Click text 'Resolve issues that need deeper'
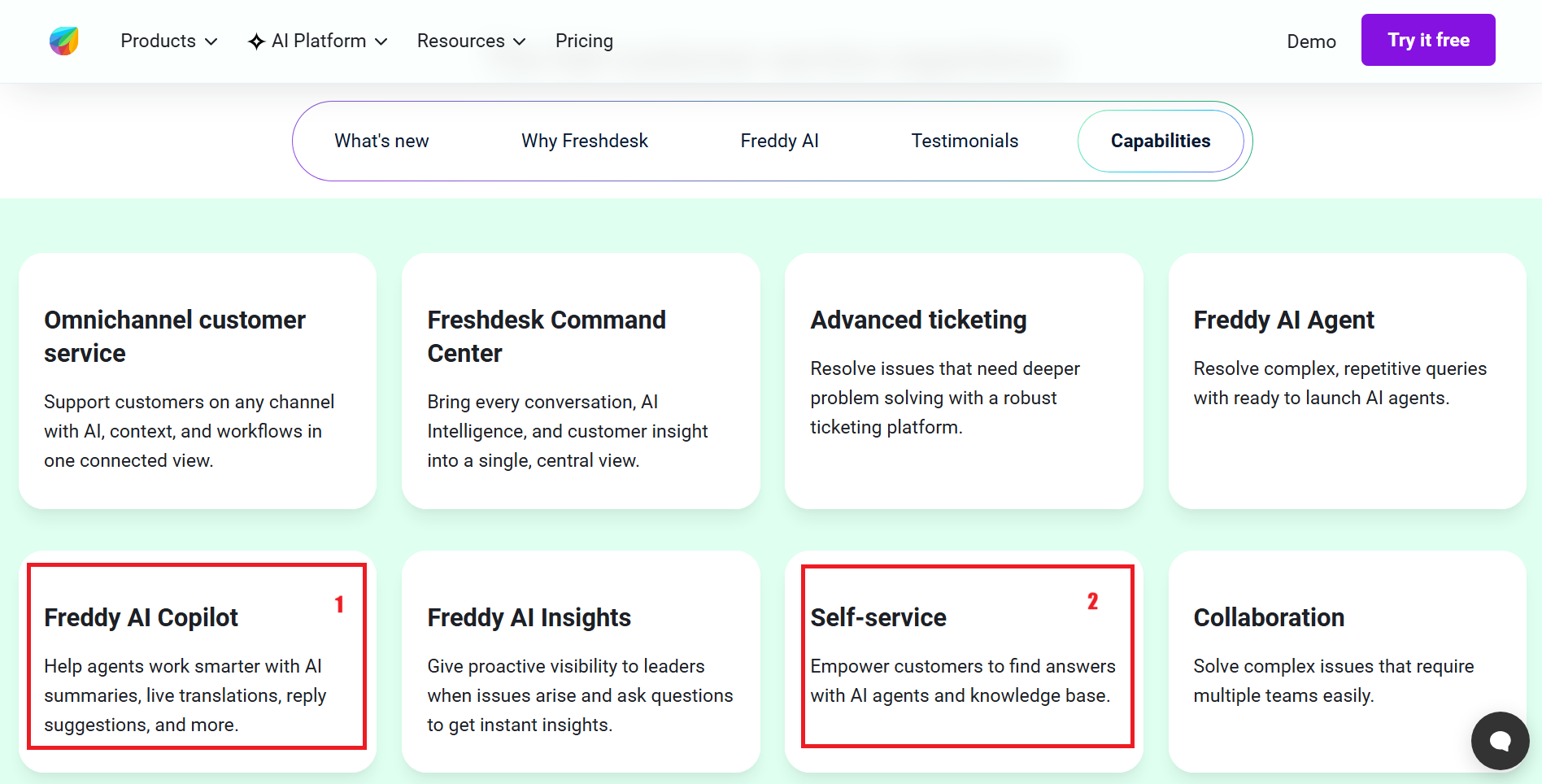Image resolution: width=1542 pixels, height=784 pixels. (945, 368)
